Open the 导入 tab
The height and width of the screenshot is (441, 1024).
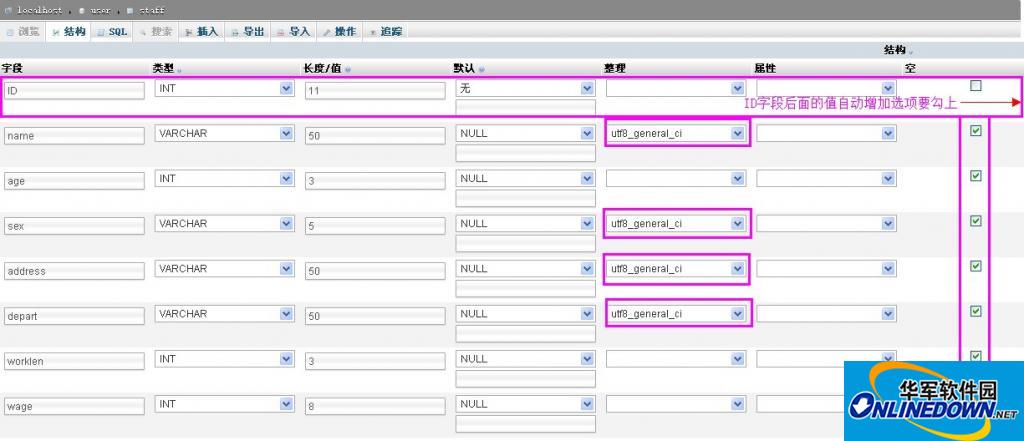tap(293, 32)
